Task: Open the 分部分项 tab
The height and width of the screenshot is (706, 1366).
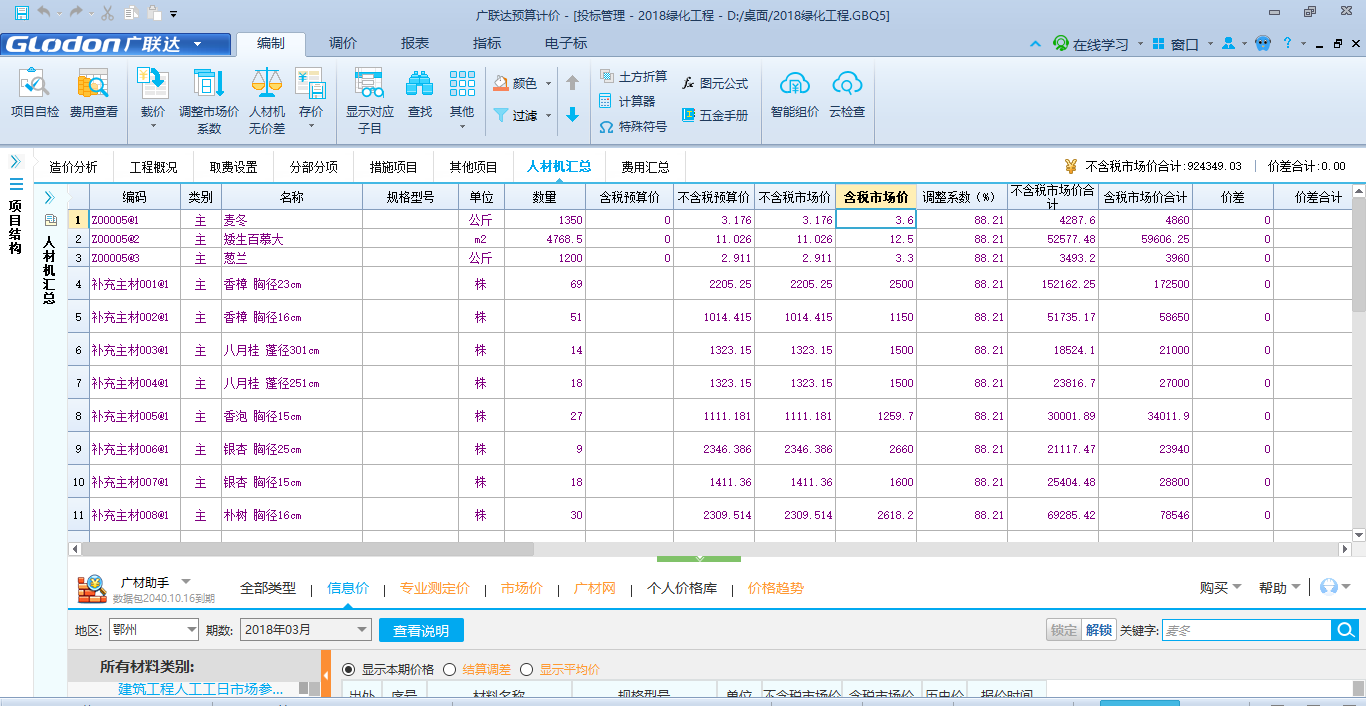Action: coord(314,167)
